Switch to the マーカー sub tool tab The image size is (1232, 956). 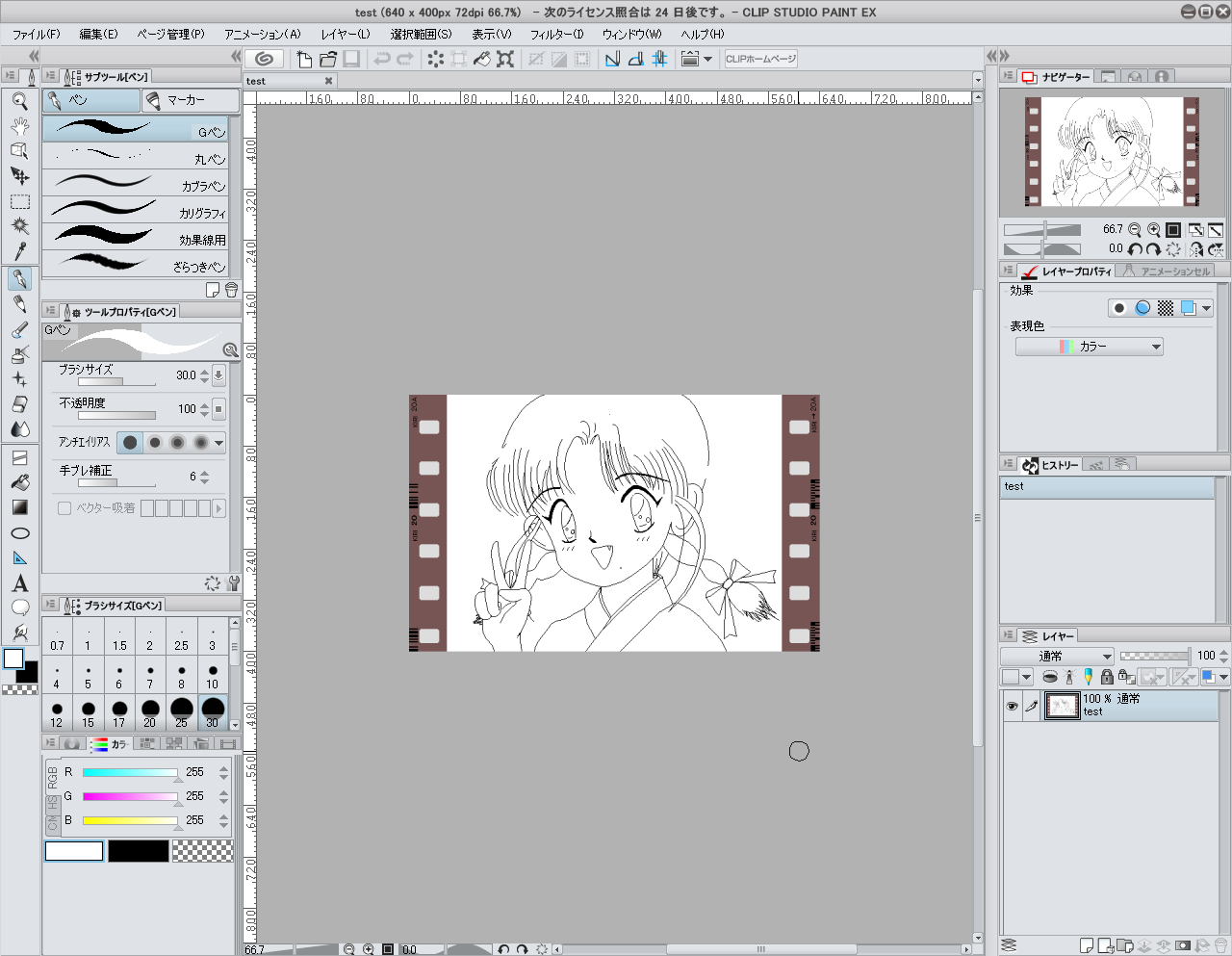(x=190, y=100)
